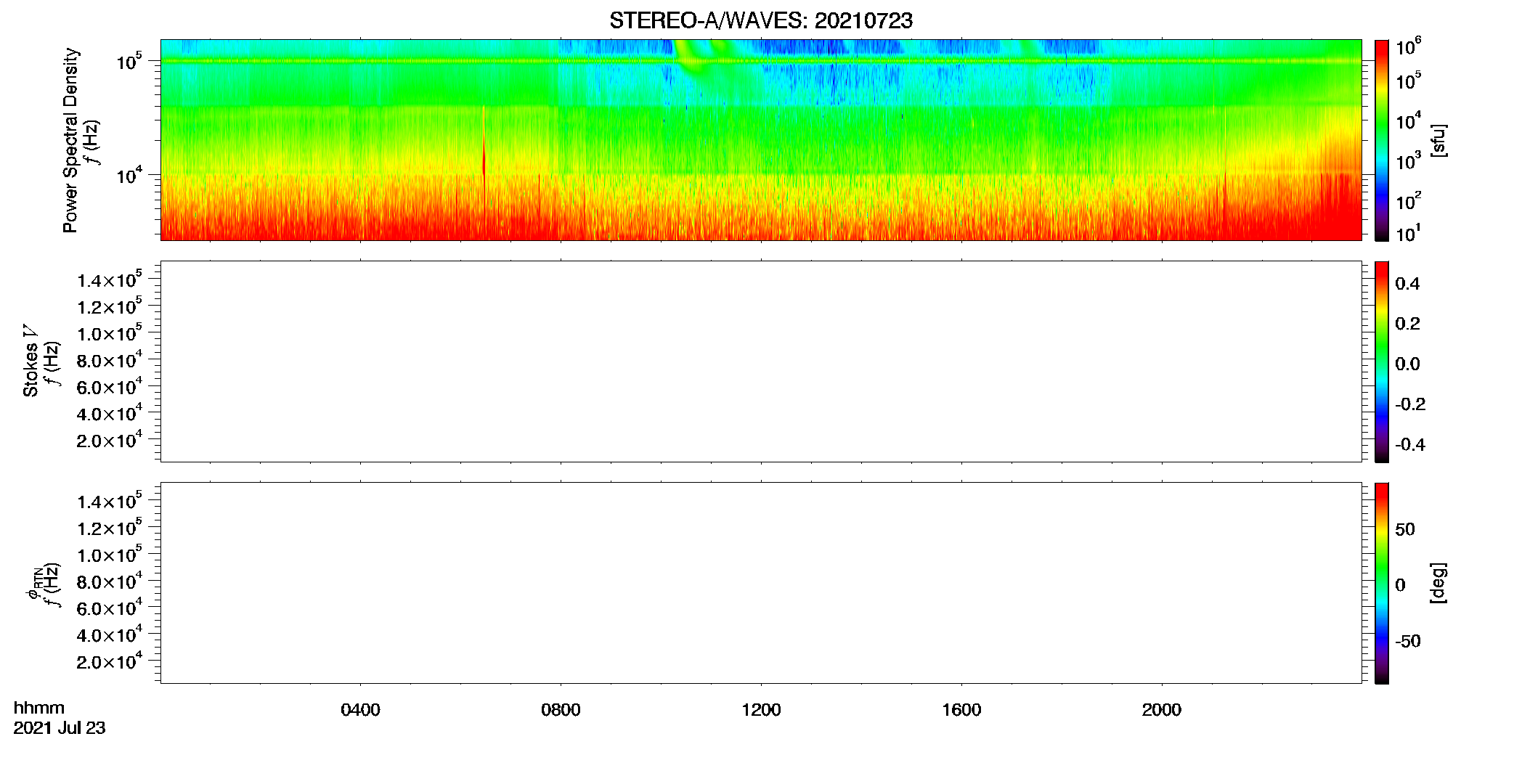Click the 1200 time tick label

pos(761,710)
